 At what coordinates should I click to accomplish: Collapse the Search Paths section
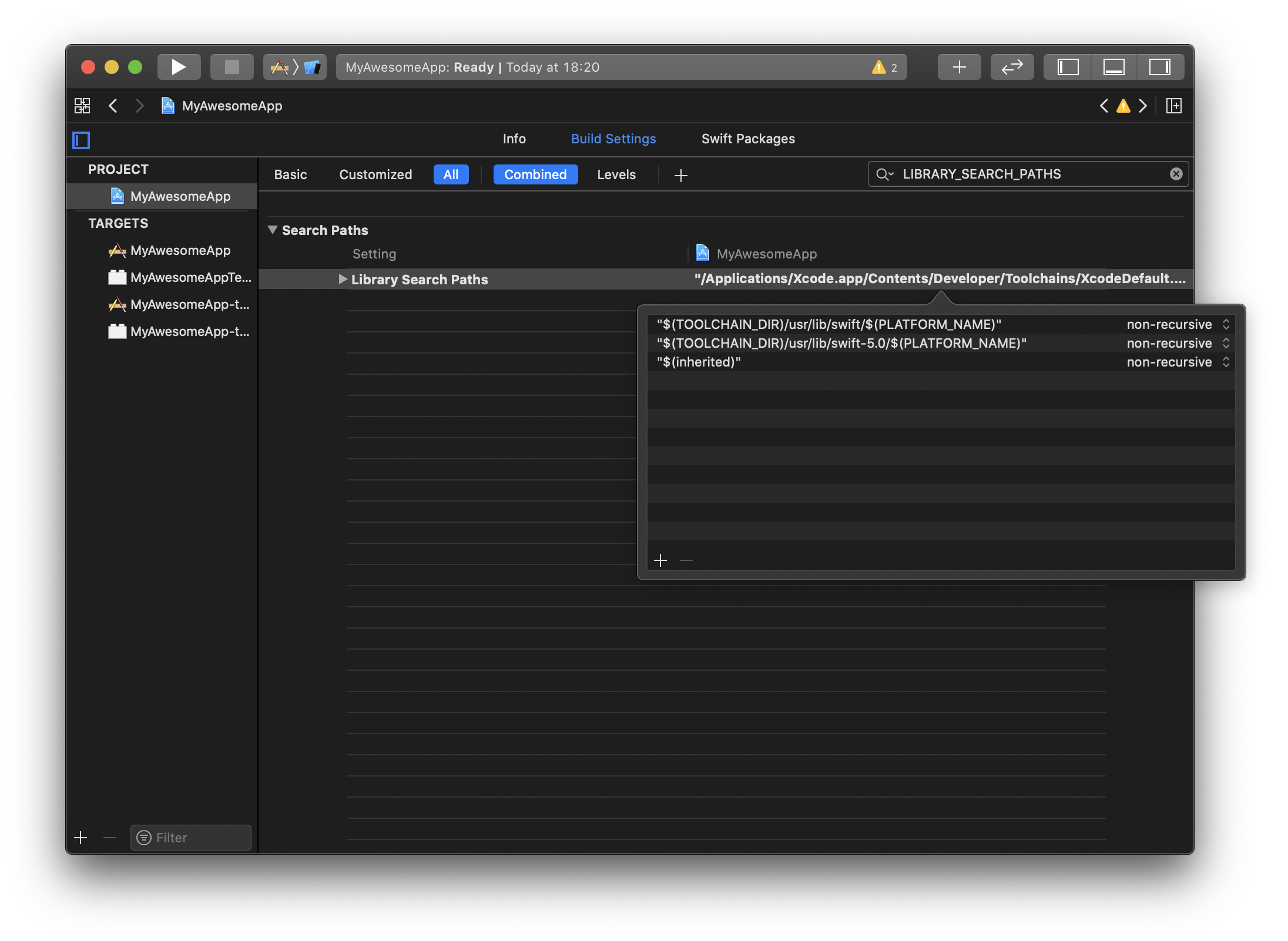pyautogui.click(x=273, y=230)
